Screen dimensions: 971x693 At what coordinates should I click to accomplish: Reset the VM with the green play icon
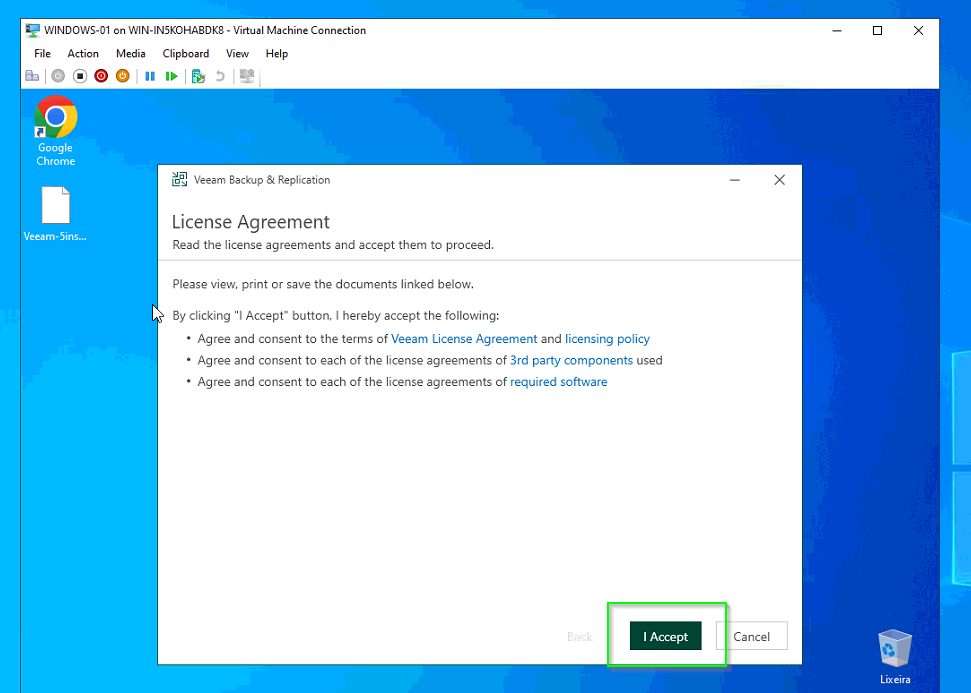(172, 76)
